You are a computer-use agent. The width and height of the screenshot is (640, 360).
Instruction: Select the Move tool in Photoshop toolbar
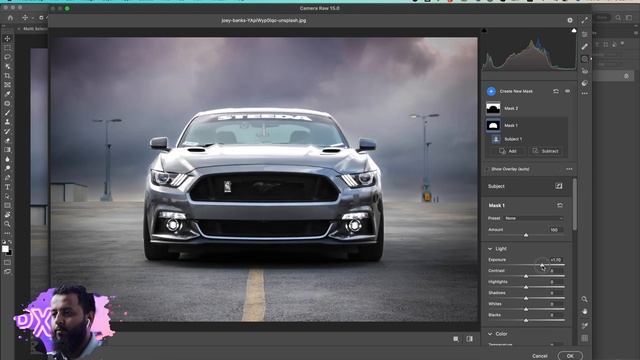7,38
